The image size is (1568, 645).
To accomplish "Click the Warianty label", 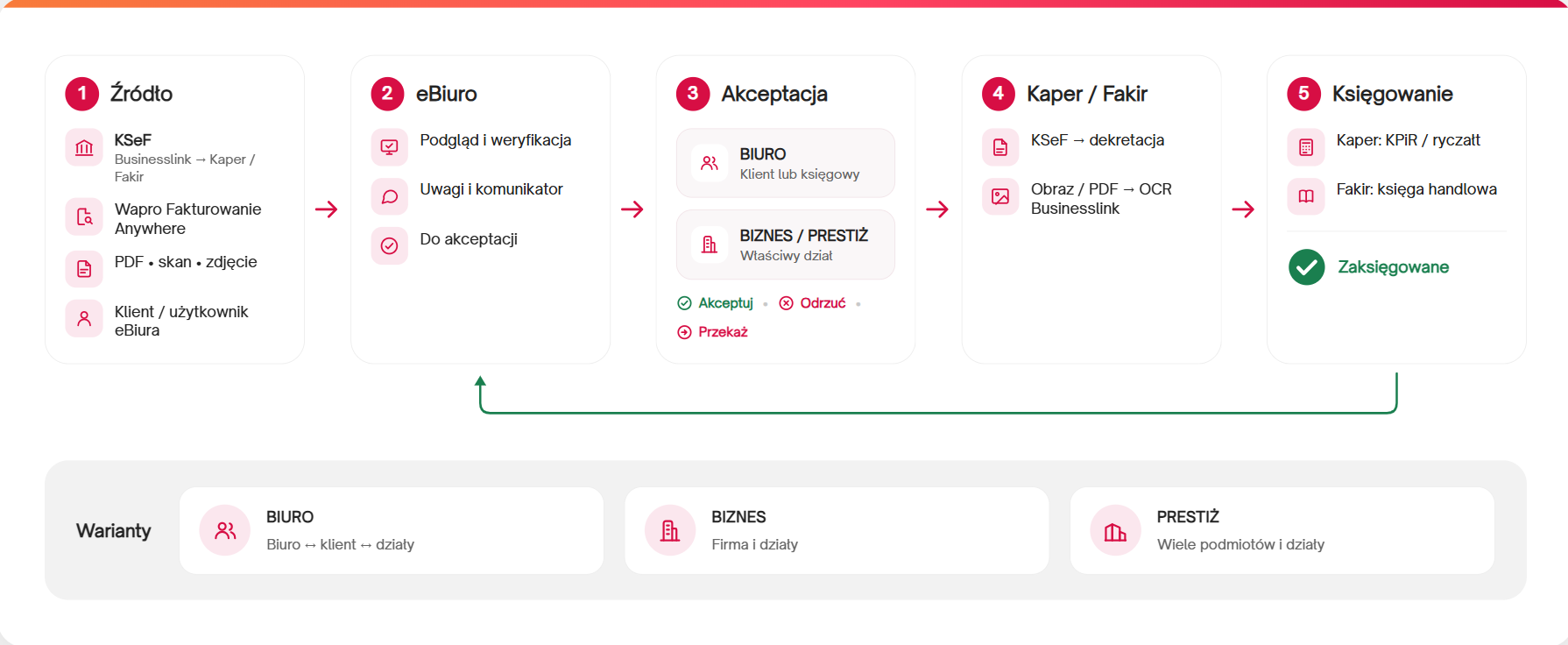I will point(114,531).
